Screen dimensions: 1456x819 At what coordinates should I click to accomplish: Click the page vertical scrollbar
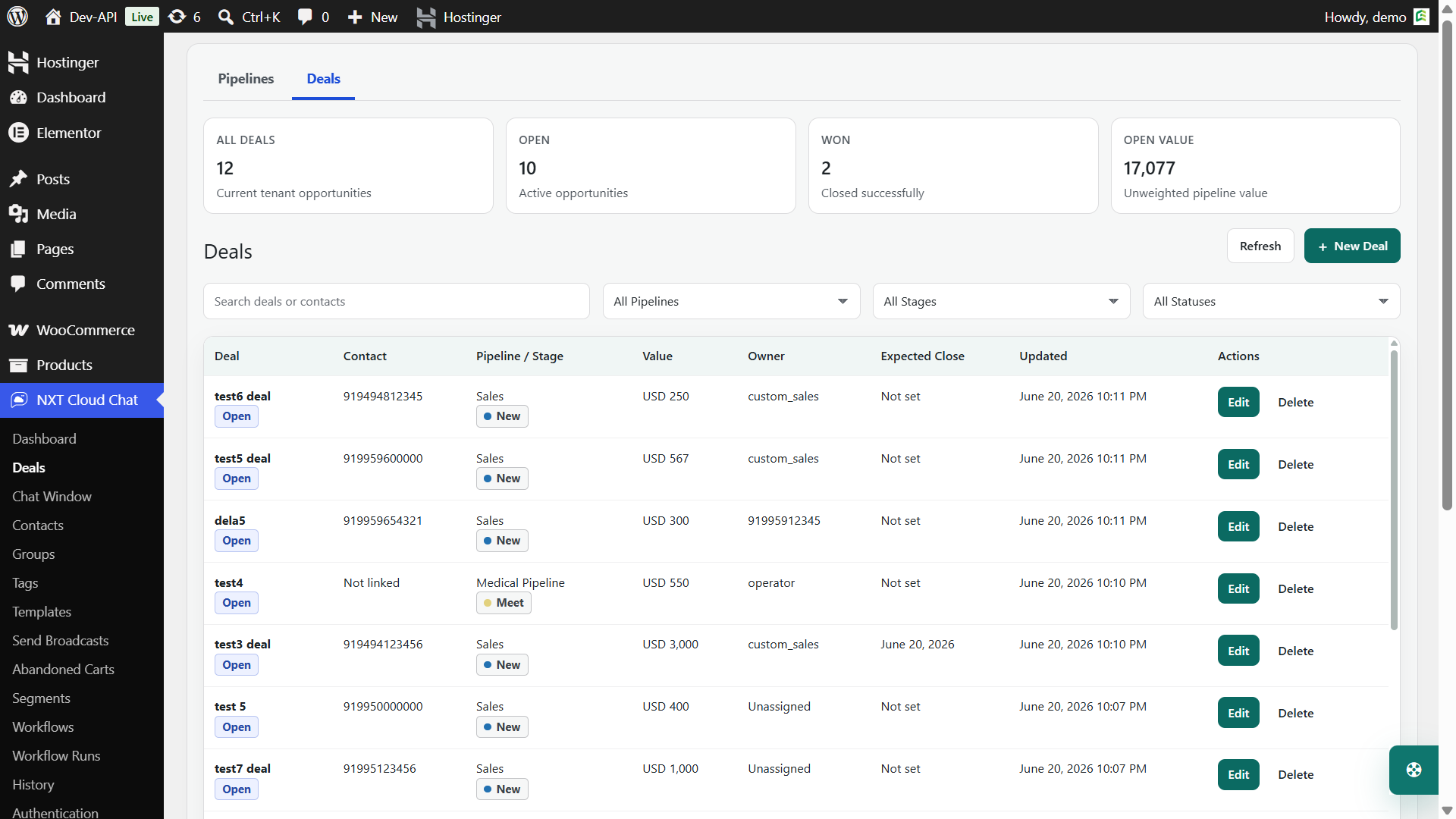(x=1447, y=265)
